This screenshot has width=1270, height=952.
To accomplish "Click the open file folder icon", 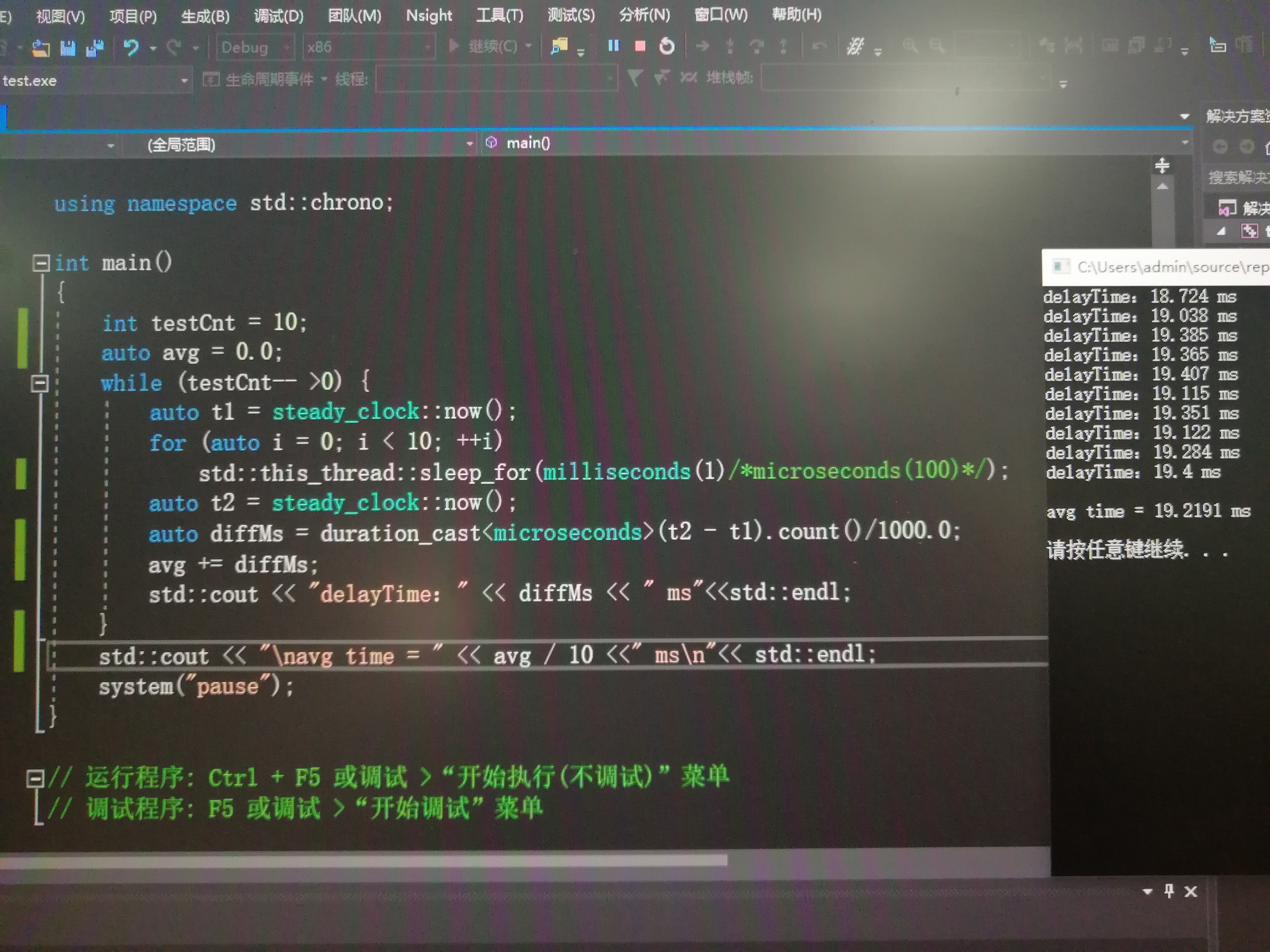I will click(x=40, y=49).
